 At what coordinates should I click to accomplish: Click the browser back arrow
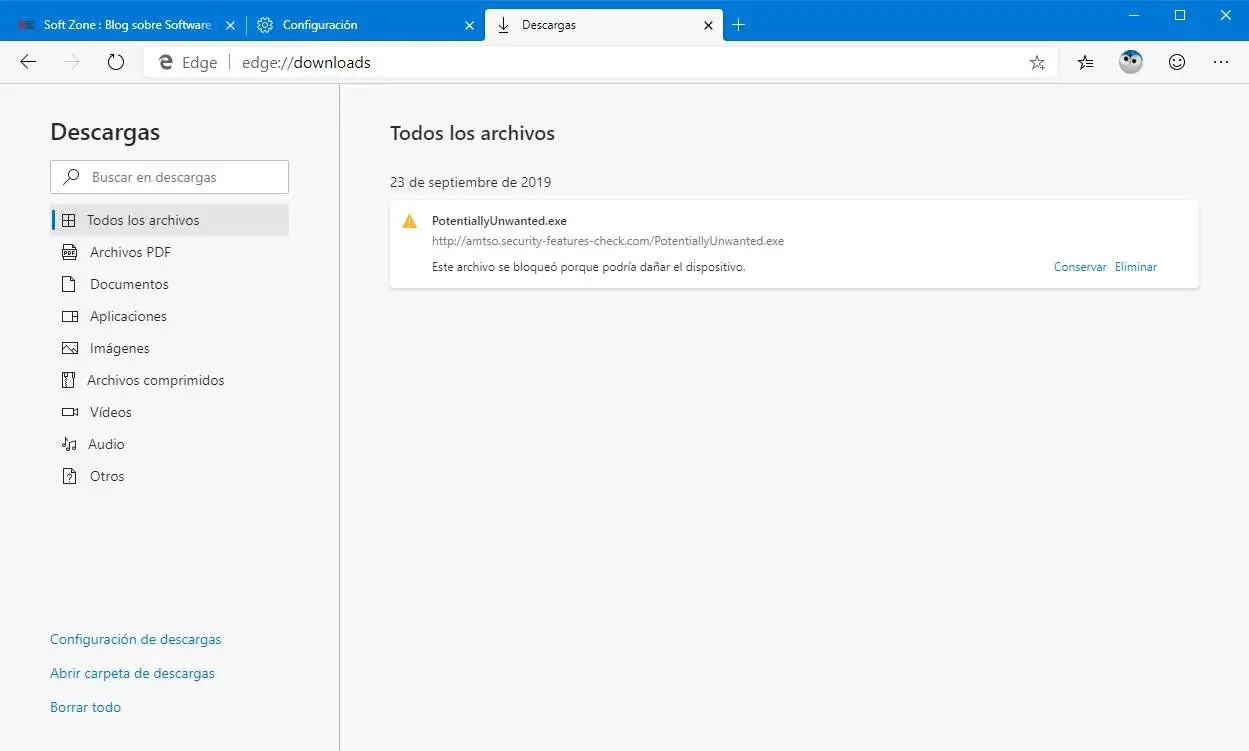click(28, 62)
